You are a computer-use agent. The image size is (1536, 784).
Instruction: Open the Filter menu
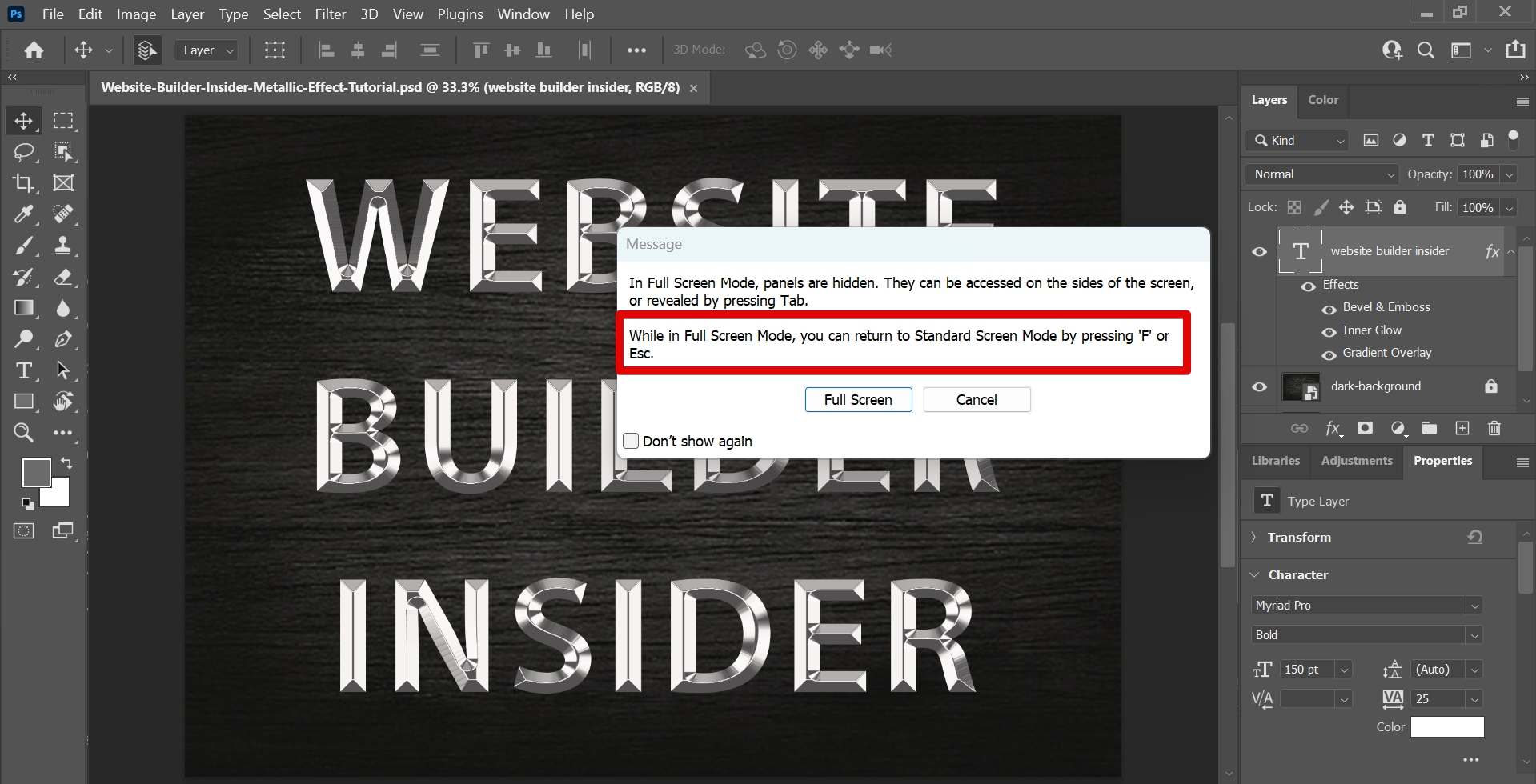pos(330,14)
